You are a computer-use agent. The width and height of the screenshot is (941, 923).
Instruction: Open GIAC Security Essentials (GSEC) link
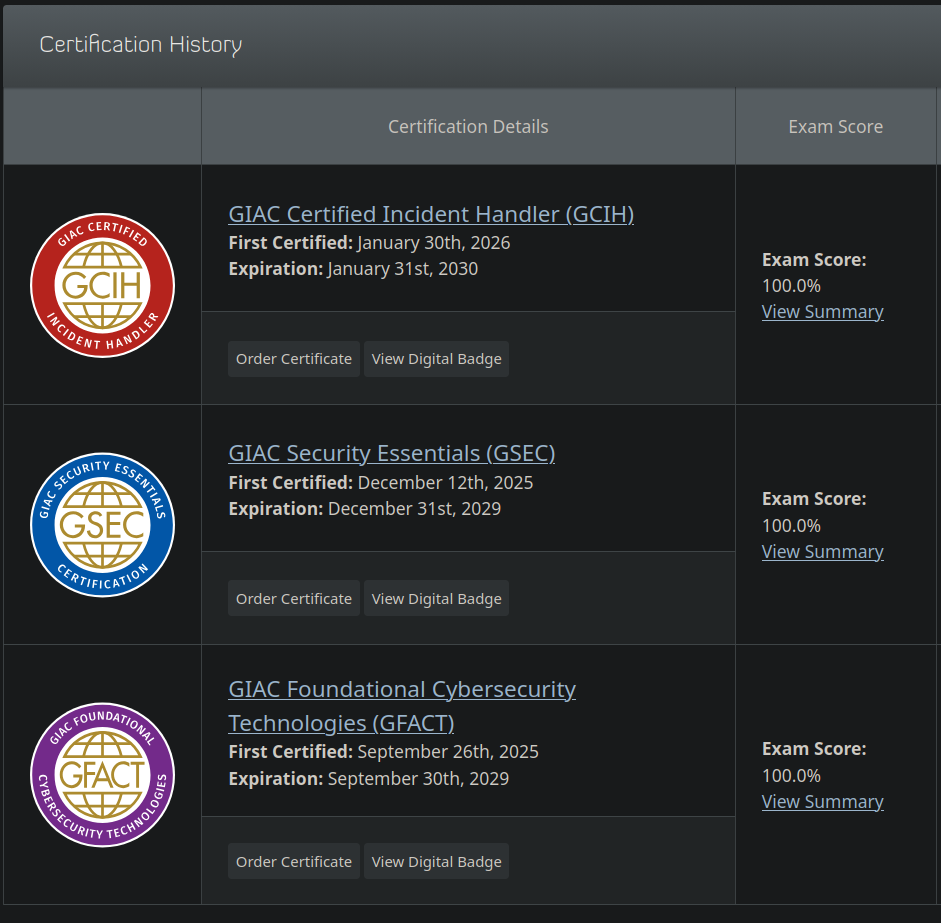(391, 453)
